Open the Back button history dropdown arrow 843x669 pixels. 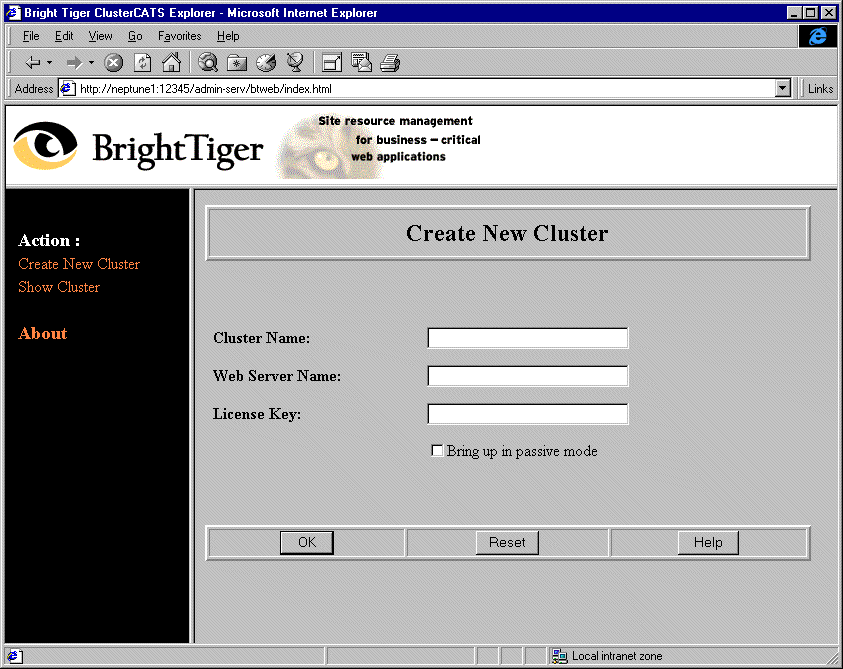50,63
